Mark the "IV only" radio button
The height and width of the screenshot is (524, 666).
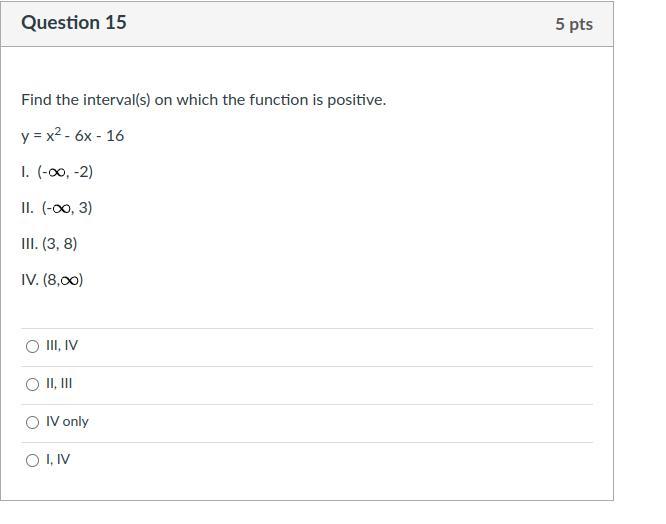(x=32, y=422)
